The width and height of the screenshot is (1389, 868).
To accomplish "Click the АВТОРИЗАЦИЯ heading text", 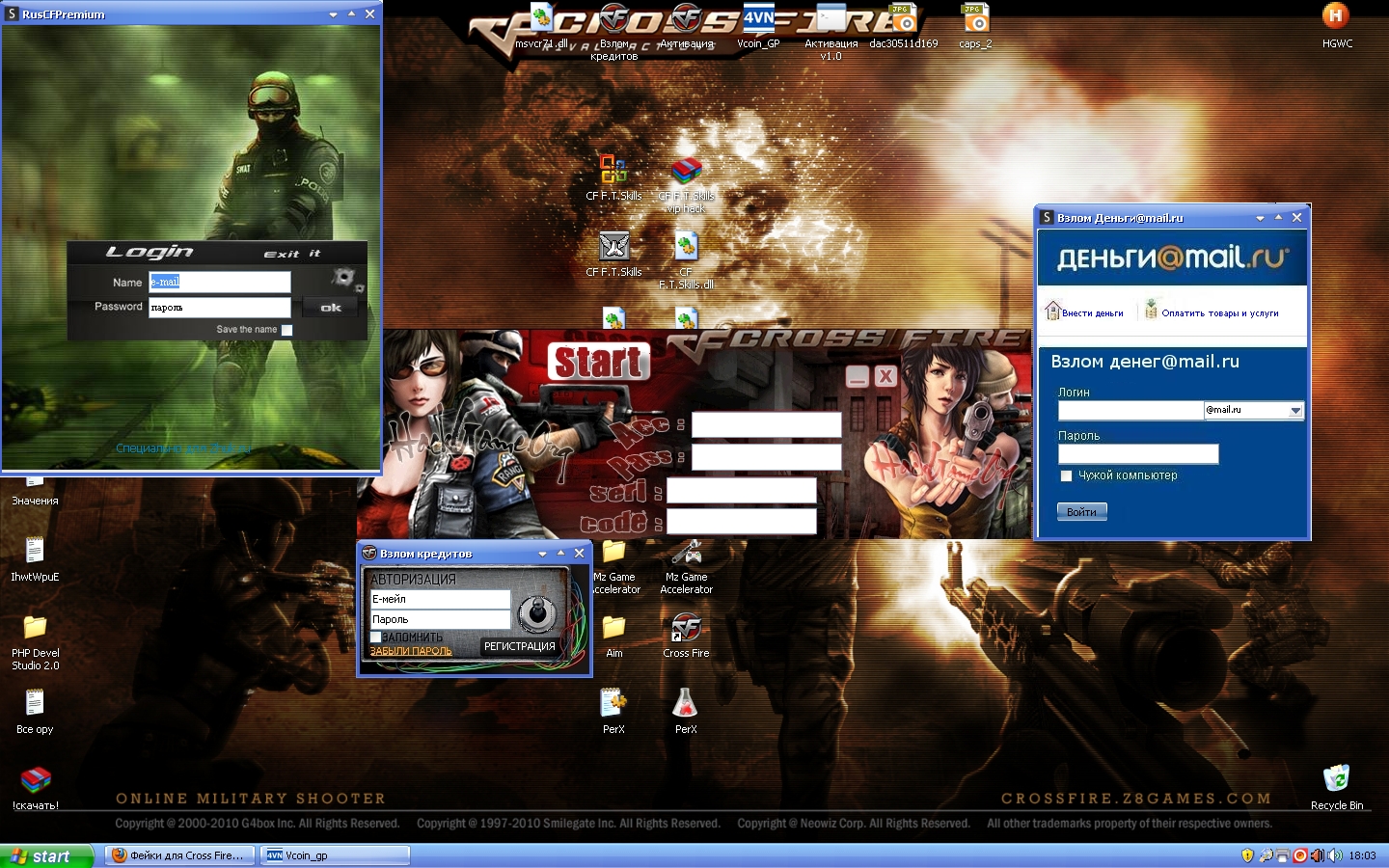I will click(x=413, y=579).
